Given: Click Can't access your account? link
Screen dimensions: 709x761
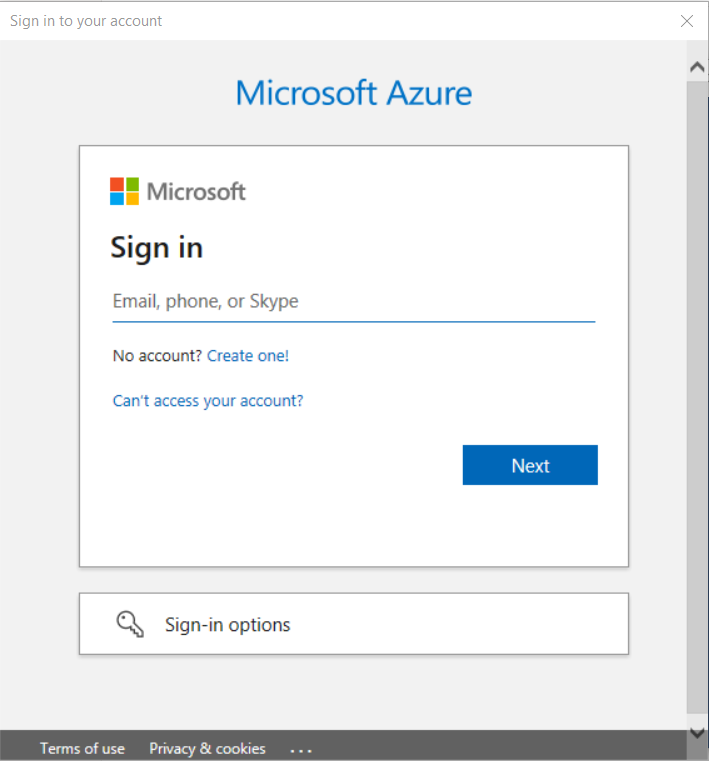Looking at the screenshot, I should coord(208,401).
